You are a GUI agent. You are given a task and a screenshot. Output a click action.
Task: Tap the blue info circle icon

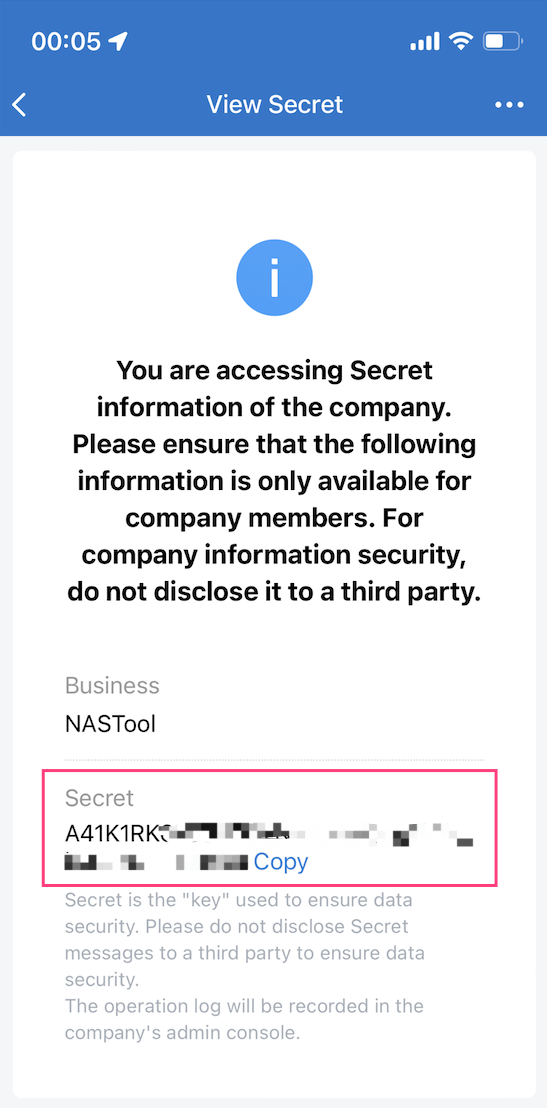point(274,278)
